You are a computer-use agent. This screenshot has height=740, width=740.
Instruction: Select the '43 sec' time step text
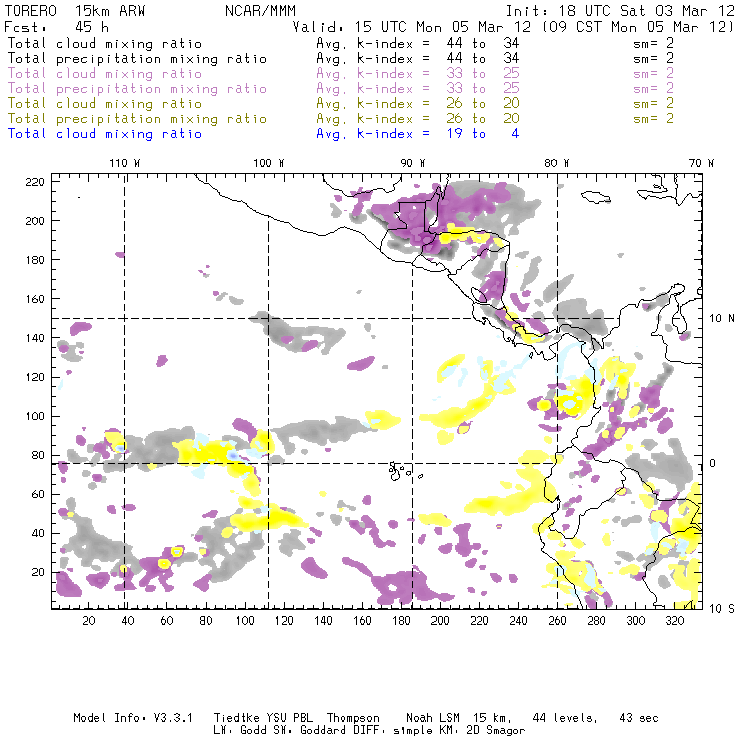[639, 718]
